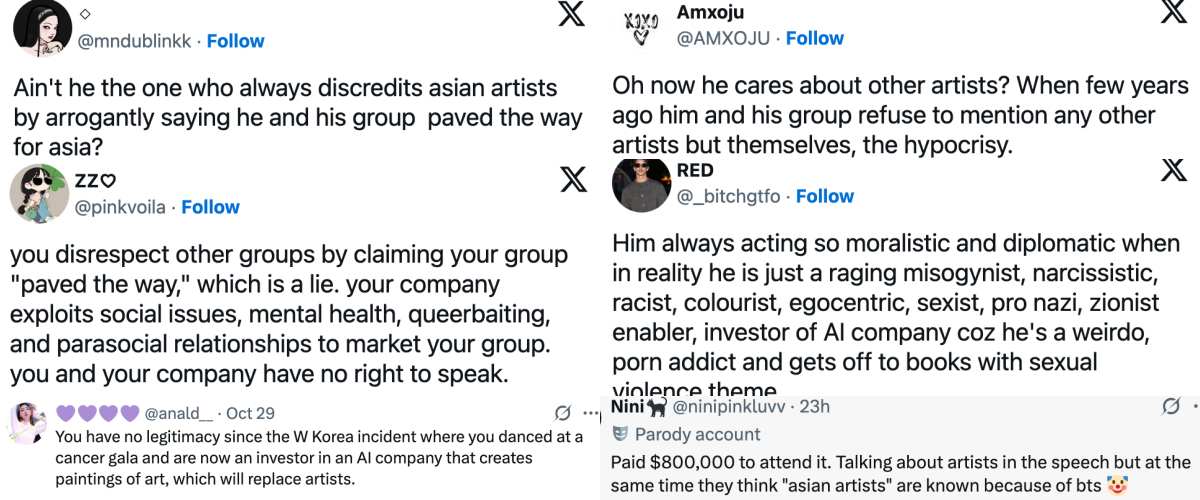Screen dimensions: 1200x500
Task: Click the Parody account mask icon
Action: coord(620,434)
